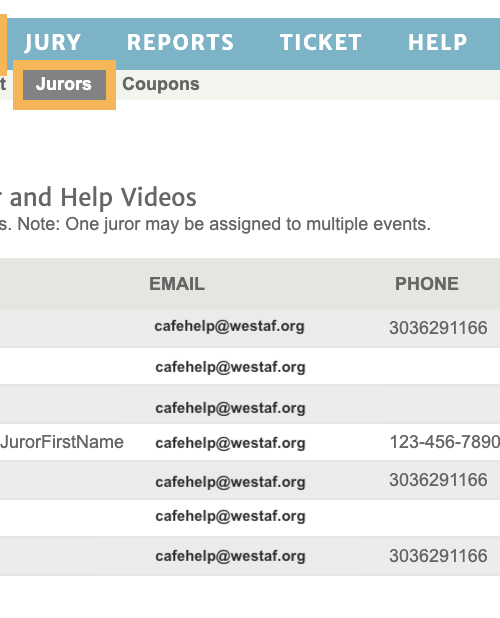The height and width of the screenshot is (618, 500).
Task: Click the first row cafehelp@westaf.org email
Action: (x=229, y=326)
